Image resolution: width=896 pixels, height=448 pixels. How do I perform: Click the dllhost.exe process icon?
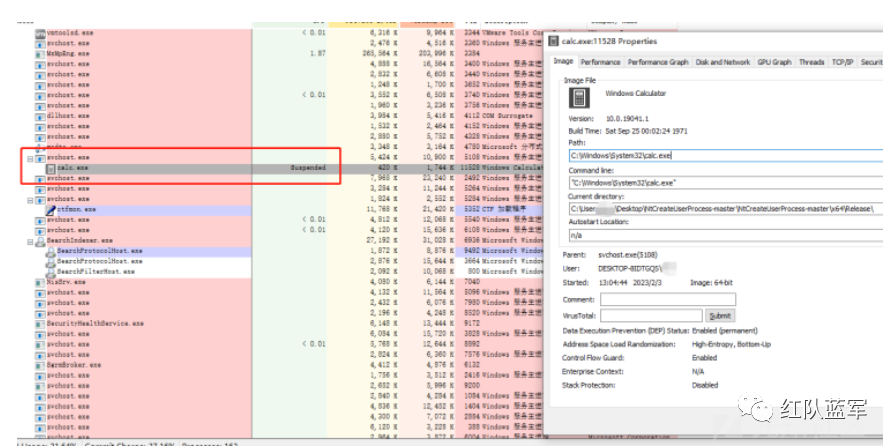tap(39, 117)
